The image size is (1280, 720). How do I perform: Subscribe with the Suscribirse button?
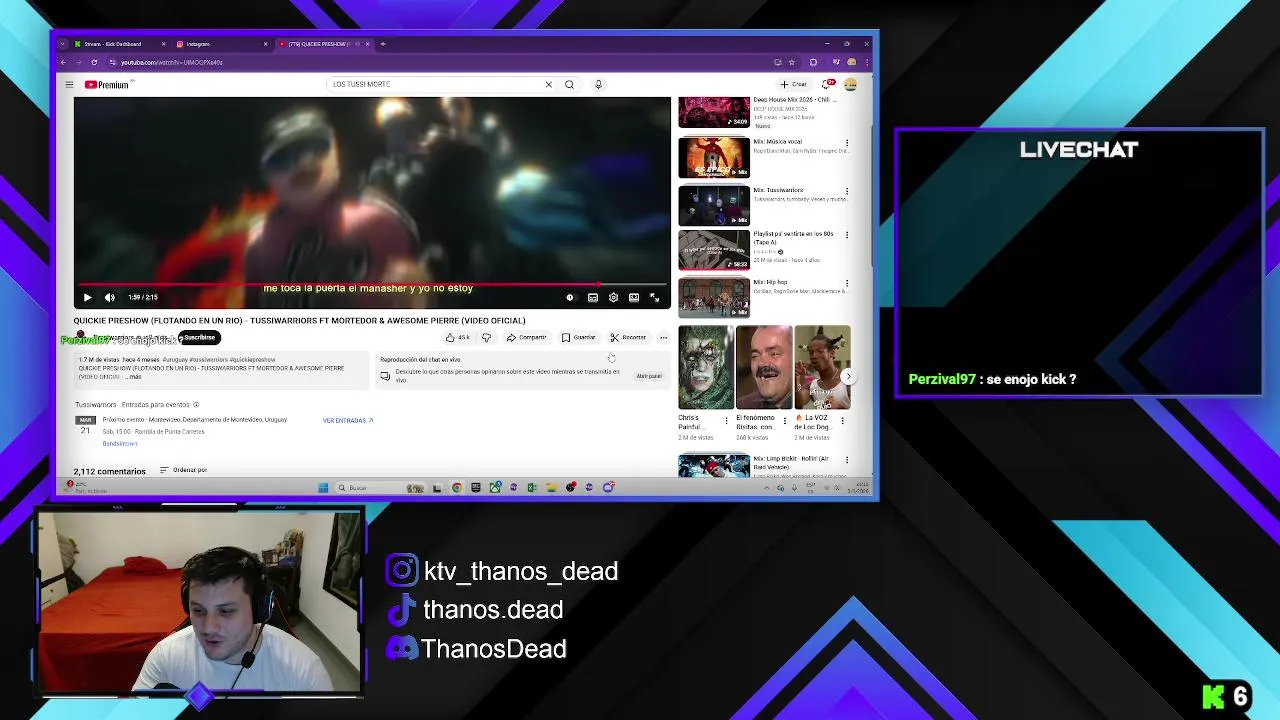pyautogui.click(x=199, y=337)
